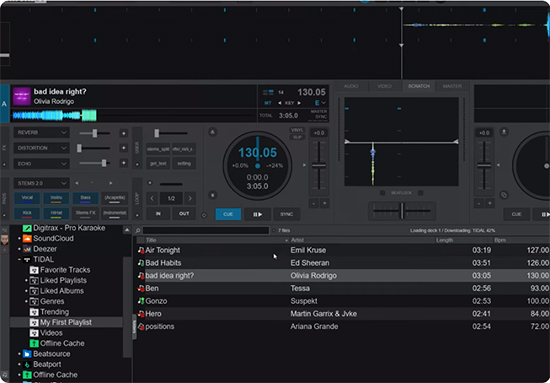Go to the previous pads page arrow
This screenshot has width=550, height=383.
point(77,183)
